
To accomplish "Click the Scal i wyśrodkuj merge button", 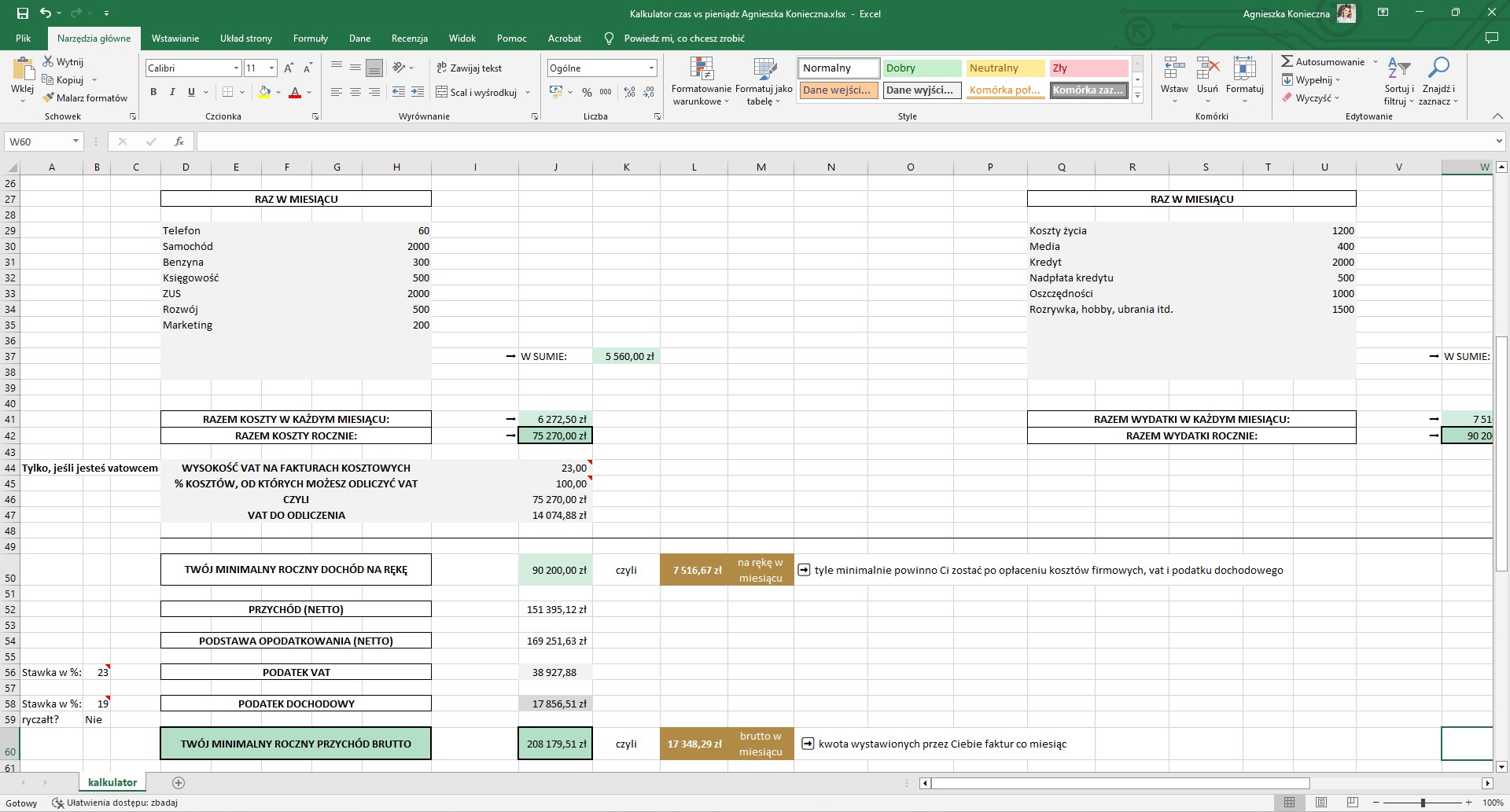I will [477, 92].
